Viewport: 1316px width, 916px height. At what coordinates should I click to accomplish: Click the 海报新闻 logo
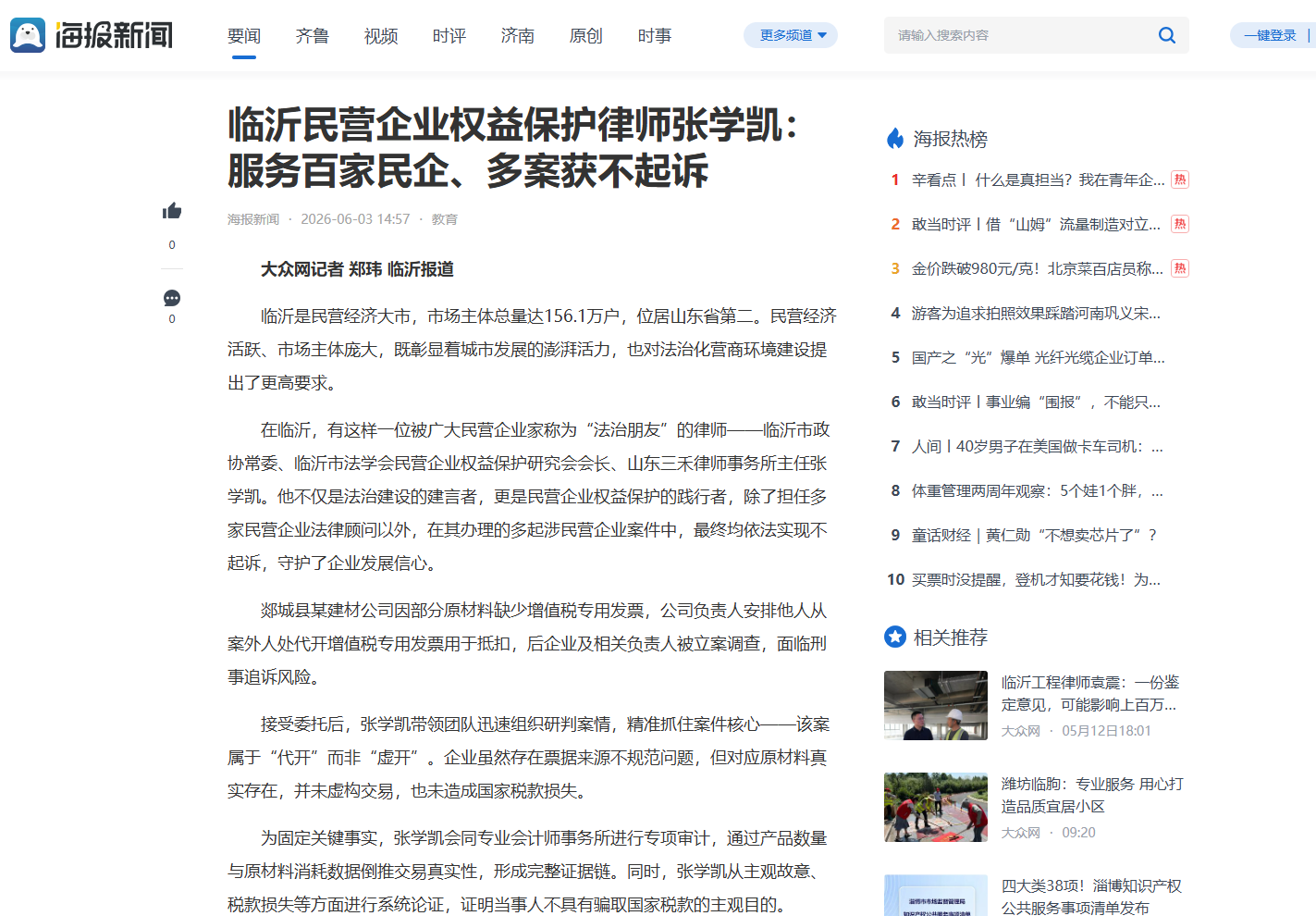tap(92, 35)
